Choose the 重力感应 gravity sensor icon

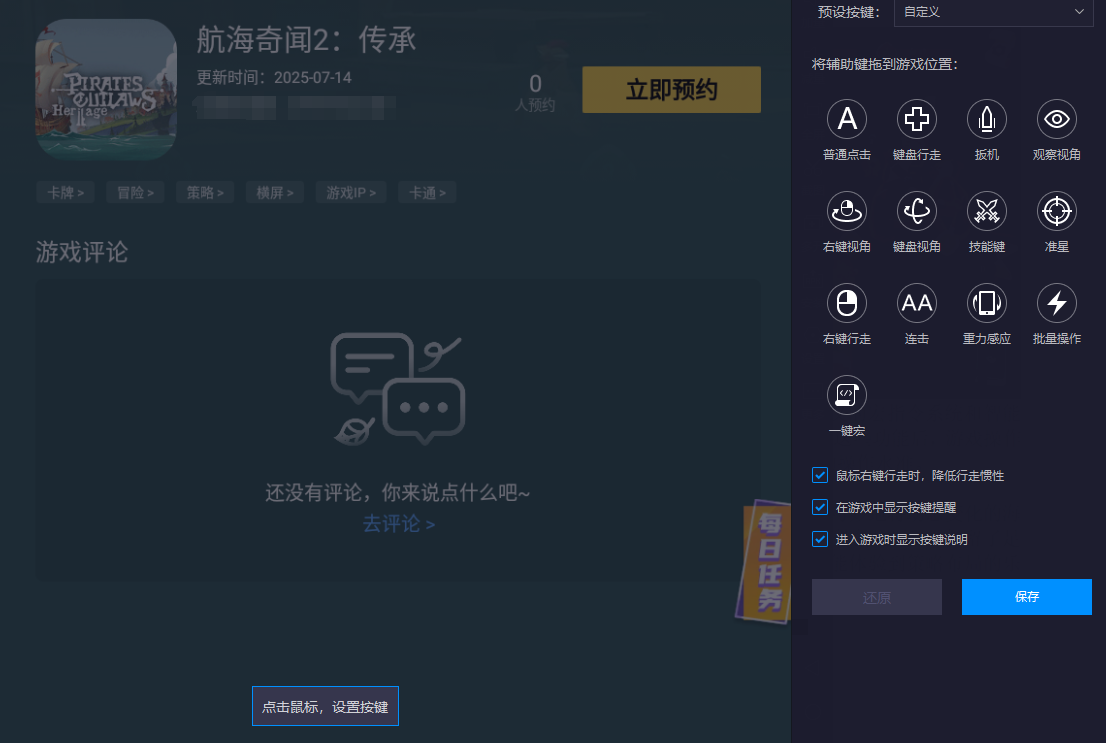coord(987,301)
